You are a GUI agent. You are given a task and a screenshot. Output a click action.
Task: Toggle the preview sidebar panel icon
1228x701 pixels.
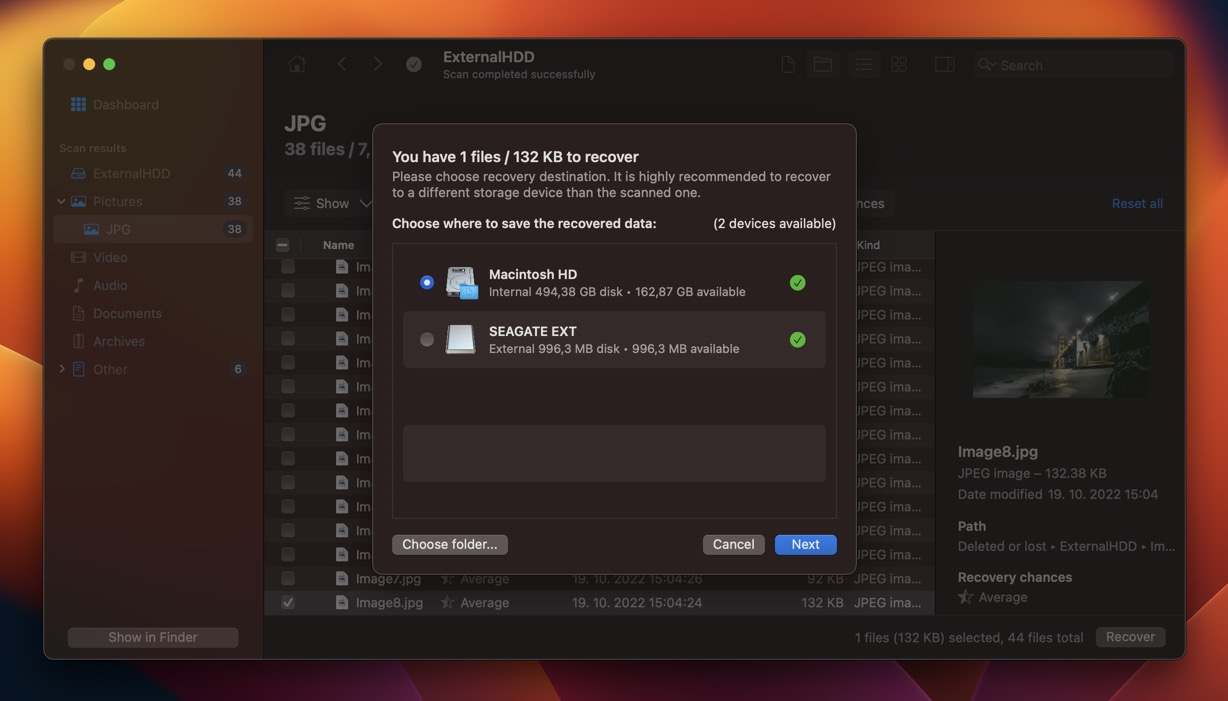click(944, 64)
